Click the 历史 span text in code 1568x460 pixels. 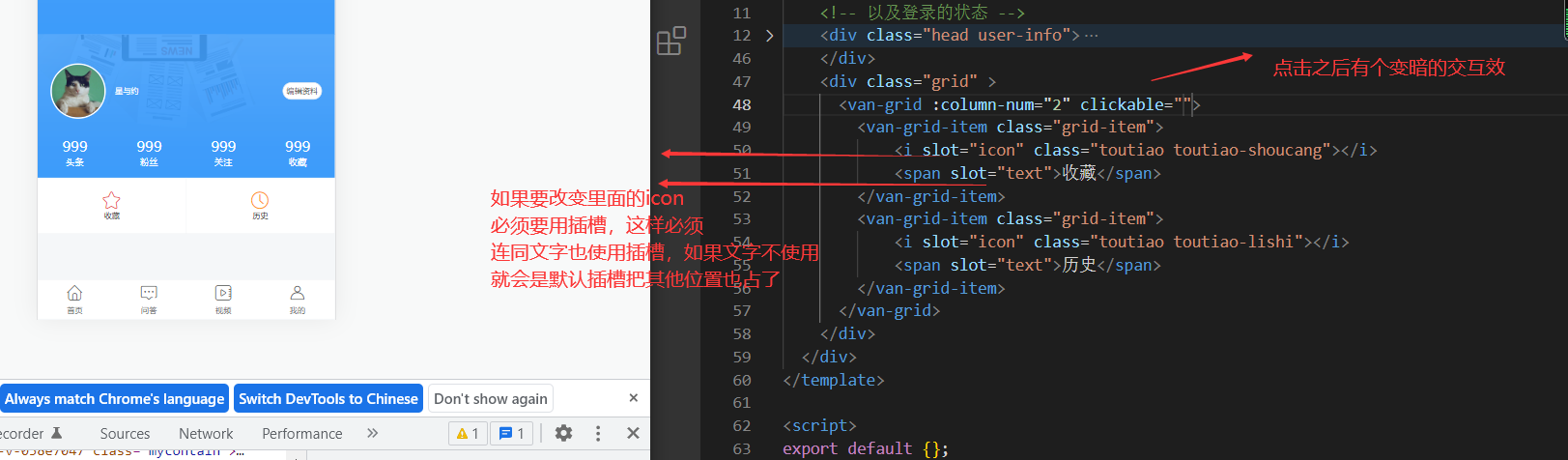pos(1079,265)
